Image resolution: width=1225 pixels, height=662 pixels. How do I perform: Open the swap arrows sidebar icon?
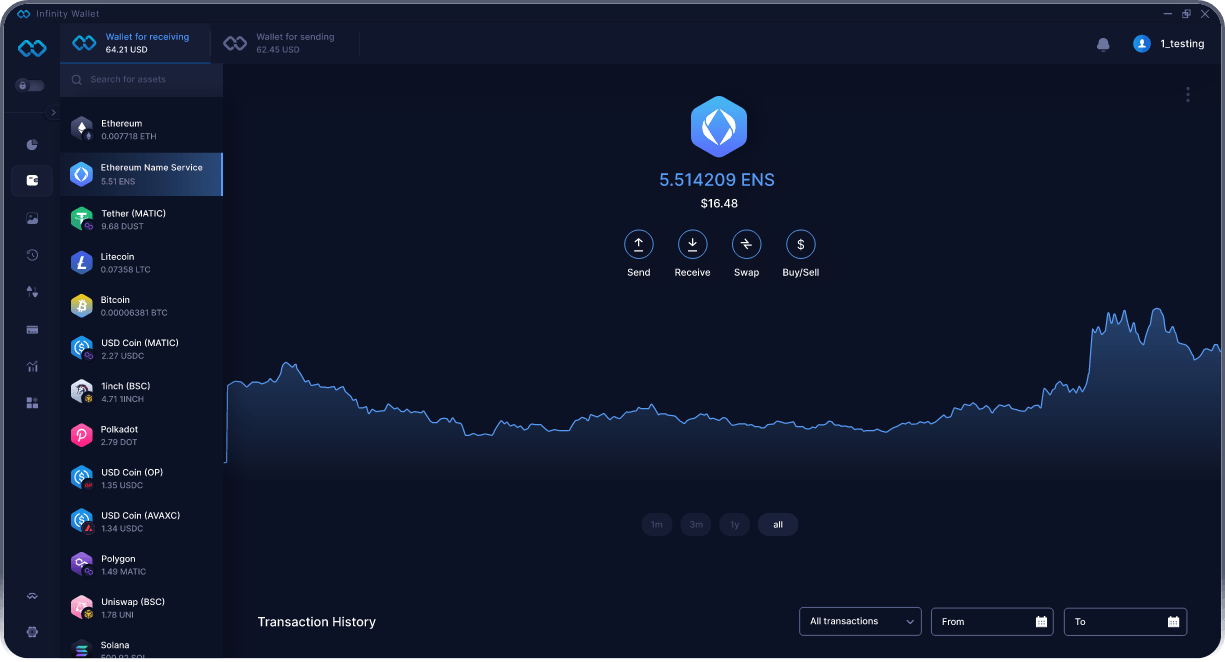point(32,292)
